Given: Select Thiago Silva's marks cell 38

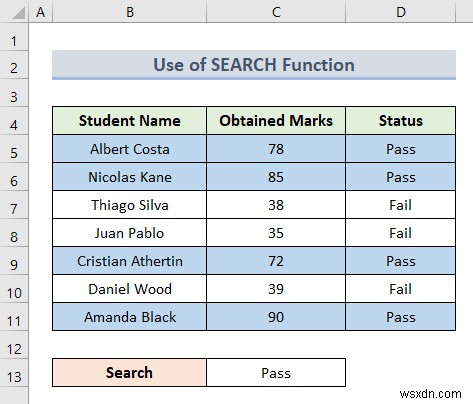Looking at the screenshot, I should (x=276, y=205).
